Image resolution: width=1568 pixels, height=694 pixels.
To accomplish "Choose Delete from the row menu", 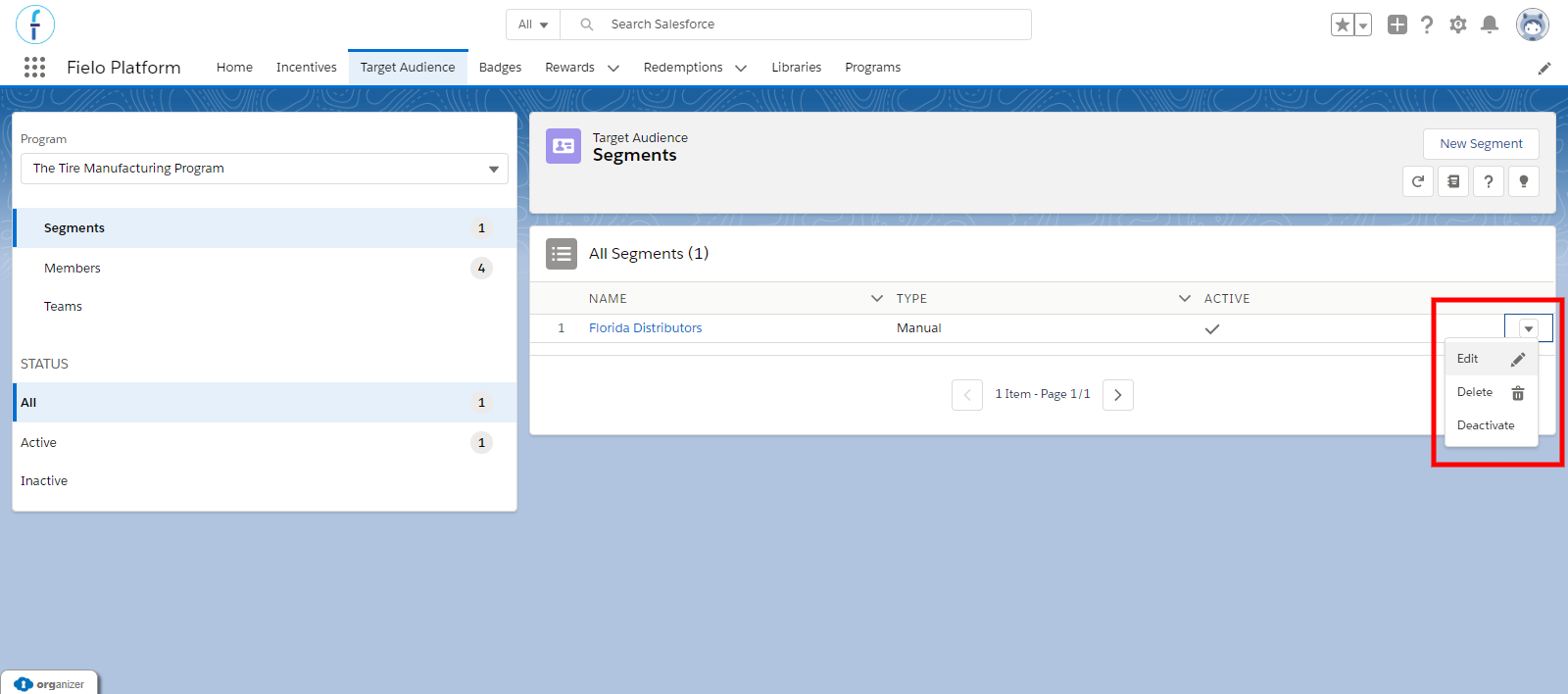I will point(1492,392).
